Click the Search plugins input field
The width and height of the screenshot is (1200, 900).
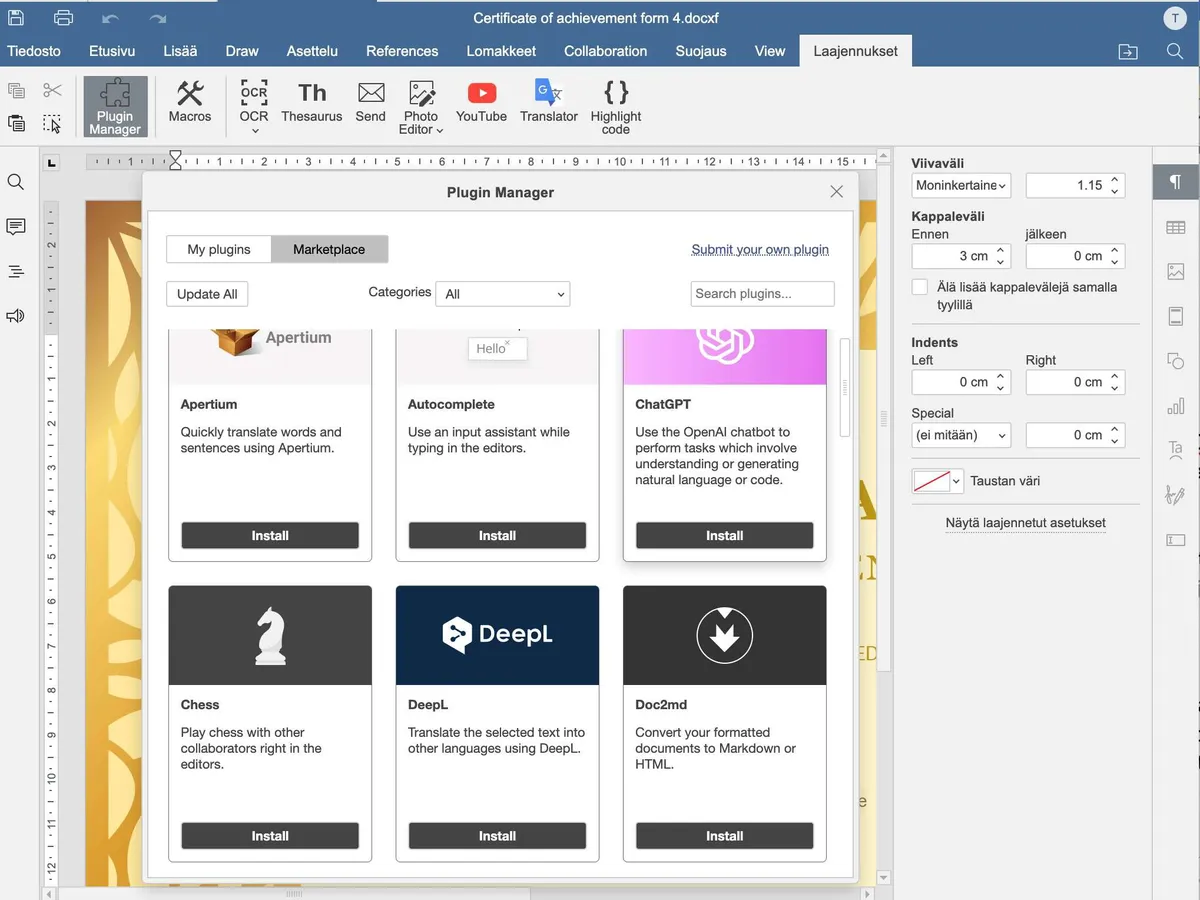[x=762, y=294]
